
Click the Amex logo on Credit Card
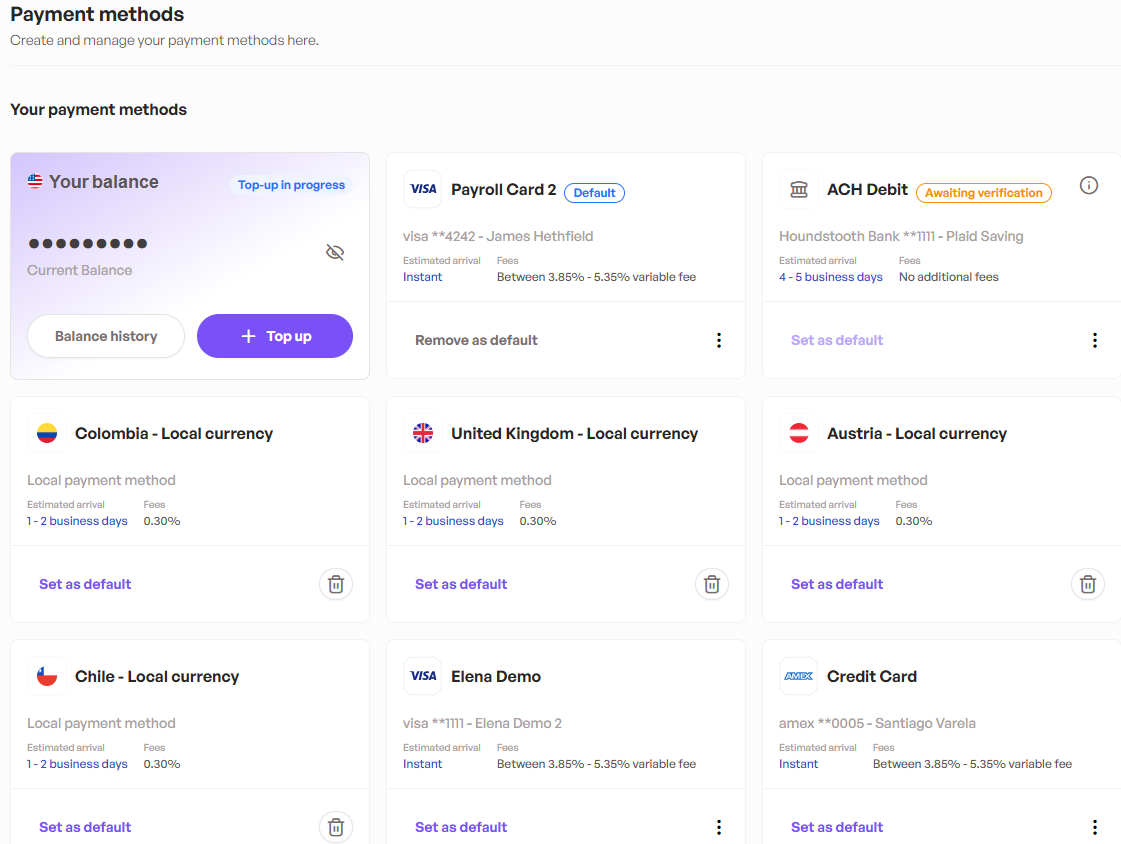pyautogui.click(x=799, y=676)
